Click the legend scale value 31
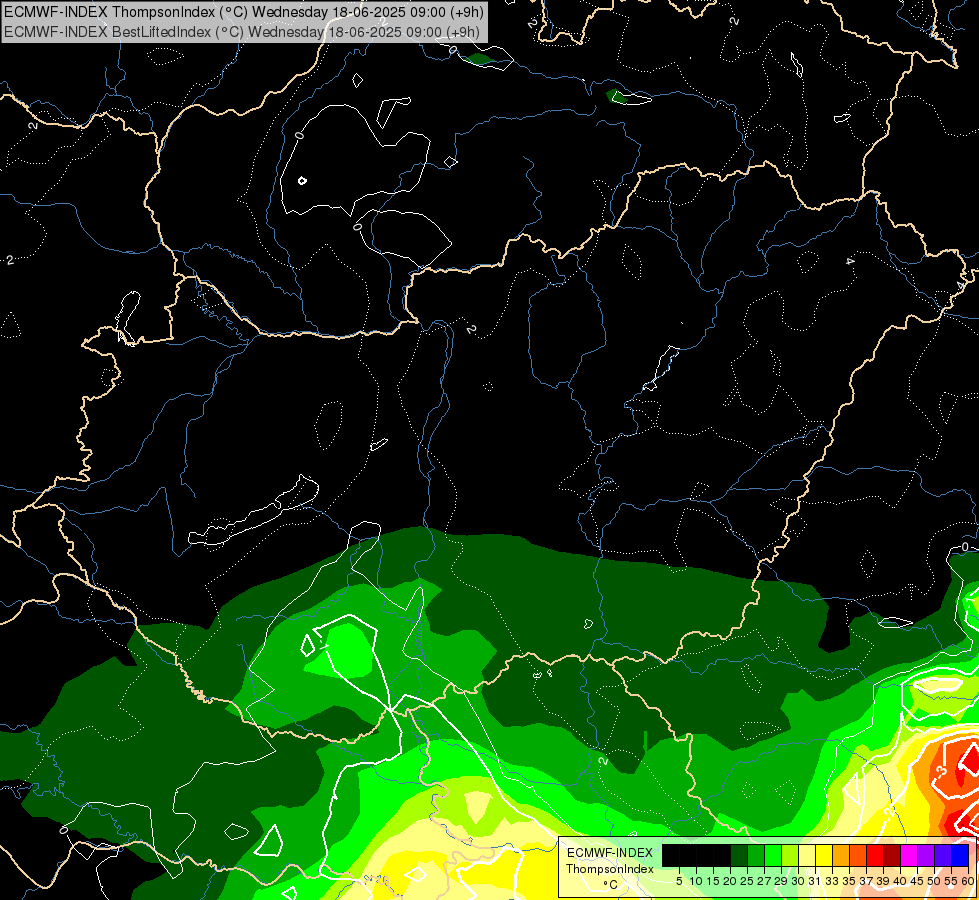The width and height of the screenshot is (979, 900). pyautogui.click(x=816, y=881)
